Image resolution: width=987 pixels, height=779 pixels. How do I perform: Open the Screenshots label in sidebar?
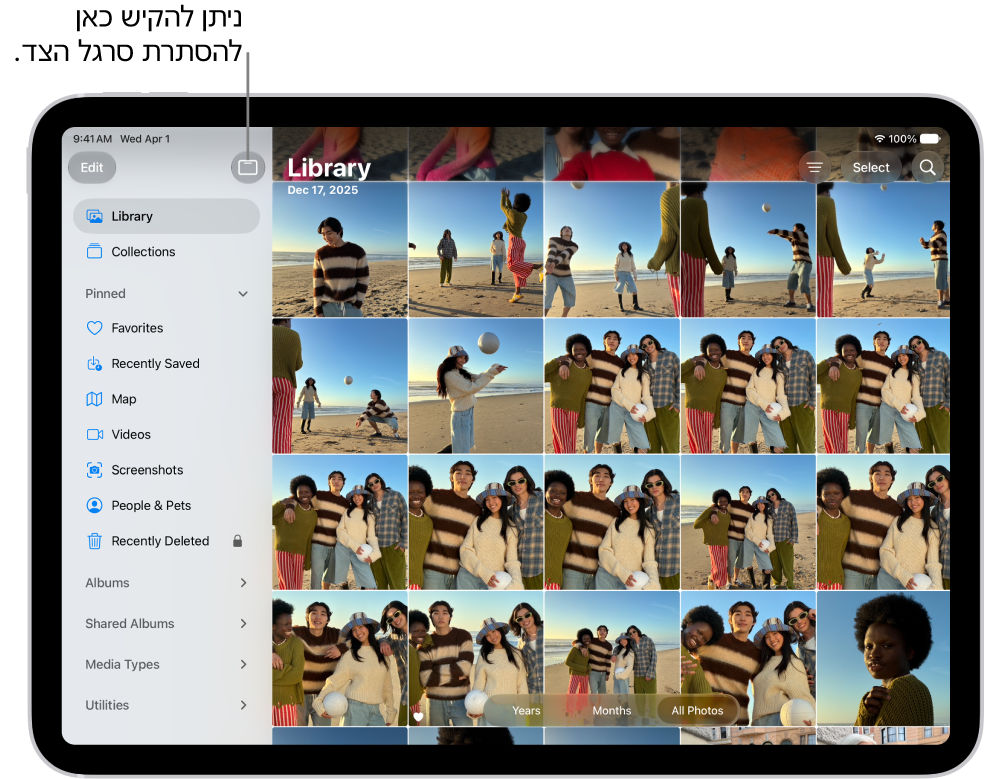[x=147, y=470]
